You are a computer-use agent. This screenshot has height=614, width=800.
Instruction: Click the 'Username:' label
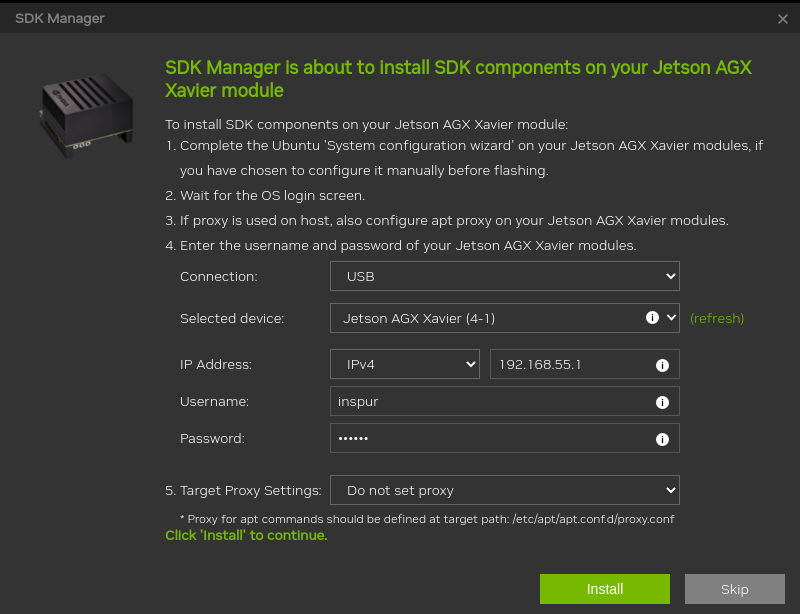point(214,401)
